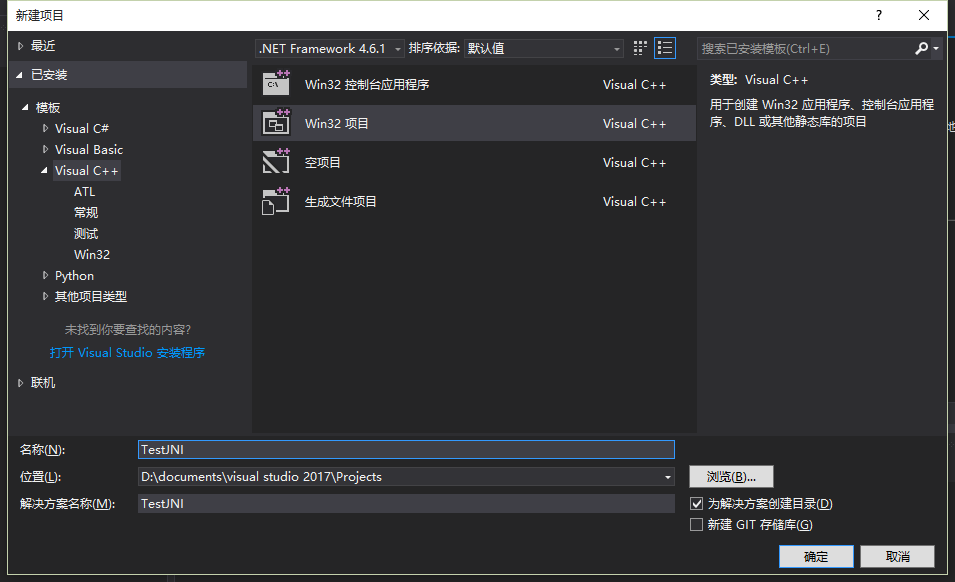Click the project name input field

(406, 450)
